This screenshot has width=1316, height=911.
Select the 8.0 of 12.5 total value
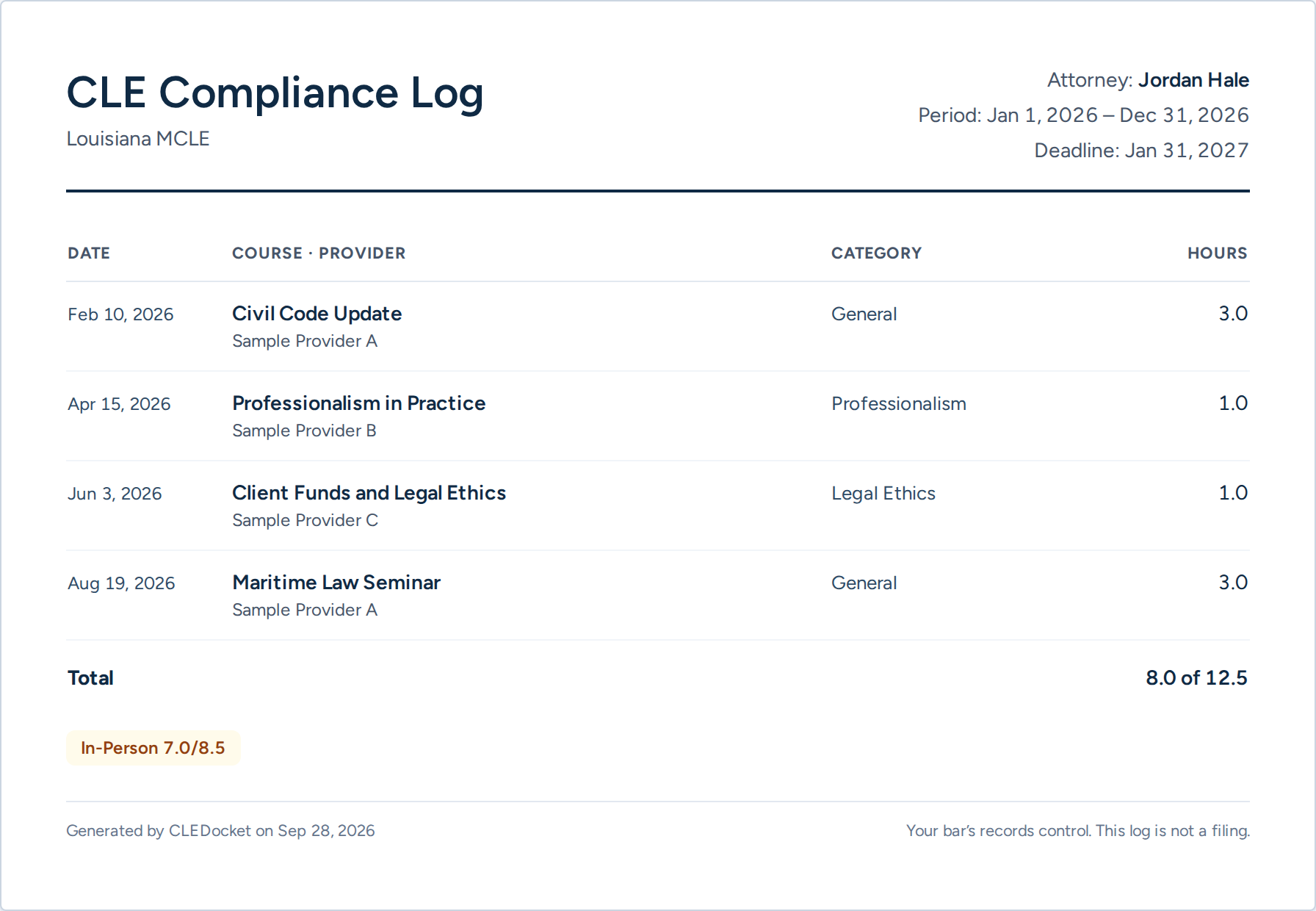[1196, 678]
